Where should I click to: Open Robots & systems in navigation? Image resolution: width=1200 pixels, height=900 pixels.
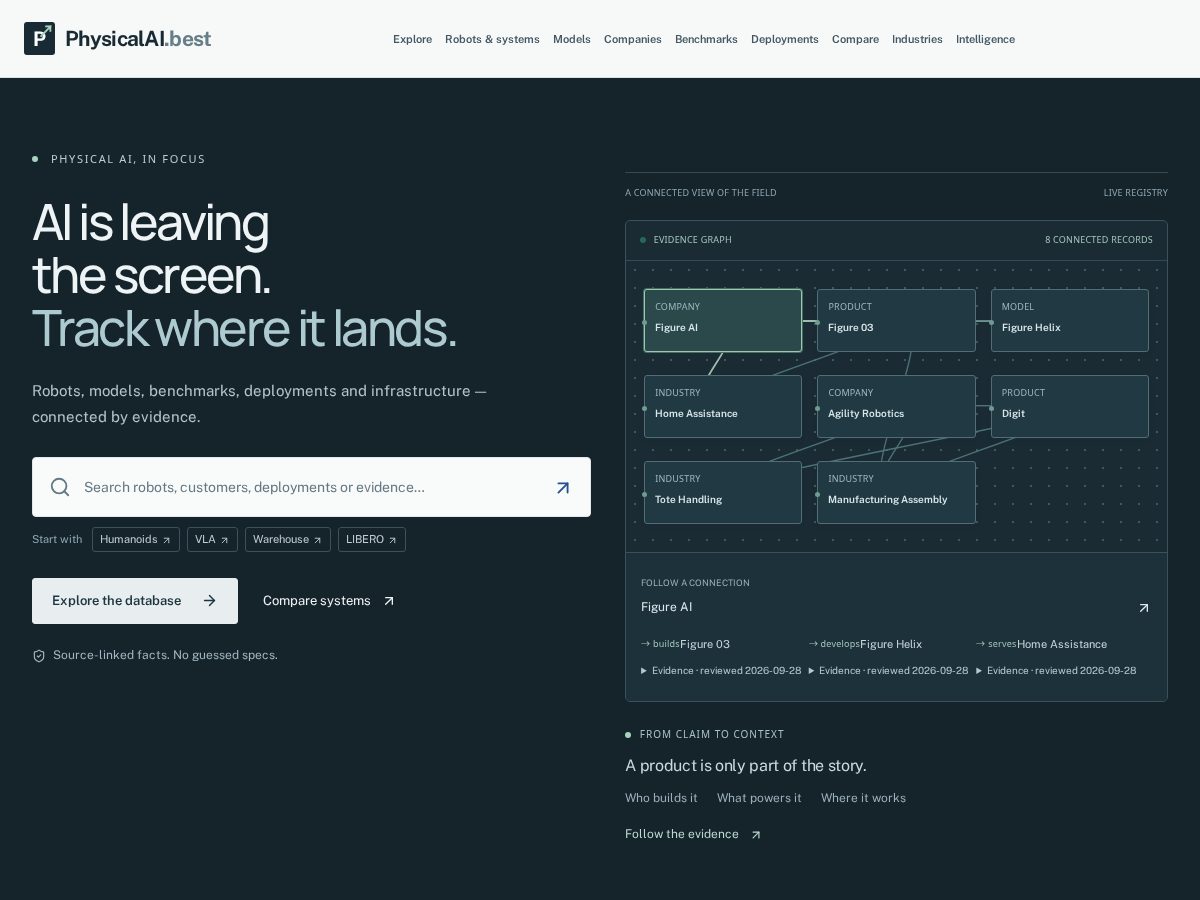[492, 39]
